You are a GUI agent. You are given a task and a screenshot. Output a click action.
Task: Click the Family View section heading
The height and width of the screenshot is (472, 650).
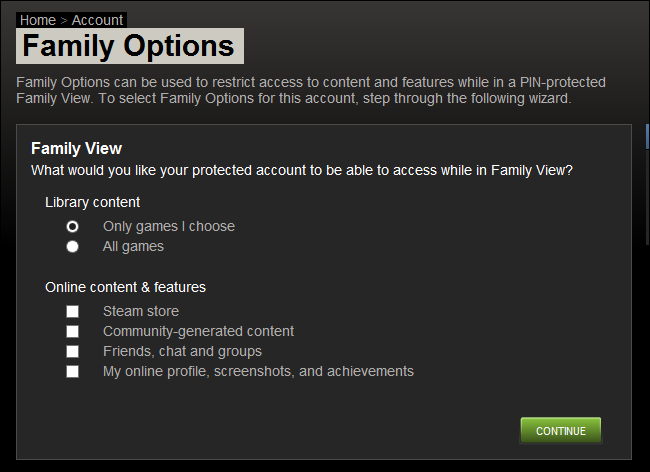tap(76, 149)
